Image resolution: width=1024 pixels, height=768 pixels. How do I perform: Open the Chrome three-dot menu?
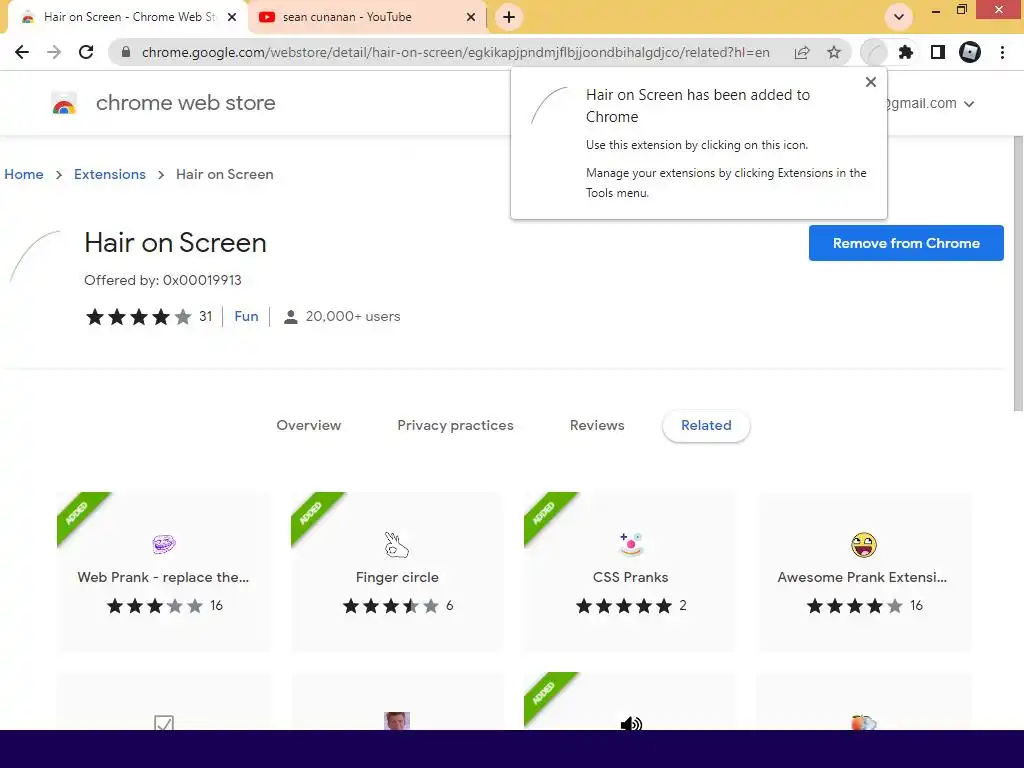[x=1002, y=52]
